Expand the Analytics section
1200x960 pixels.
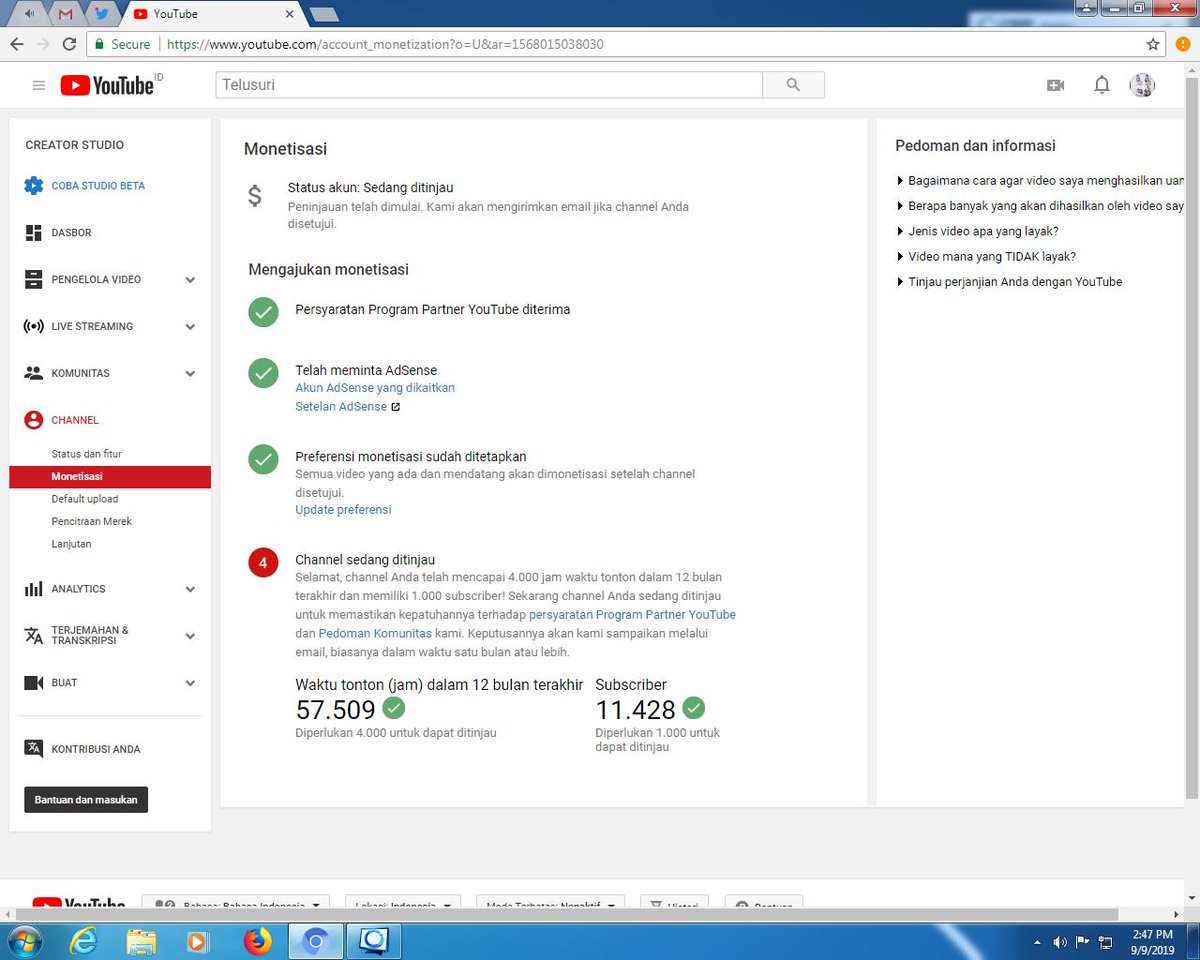[x=190, y=589]
